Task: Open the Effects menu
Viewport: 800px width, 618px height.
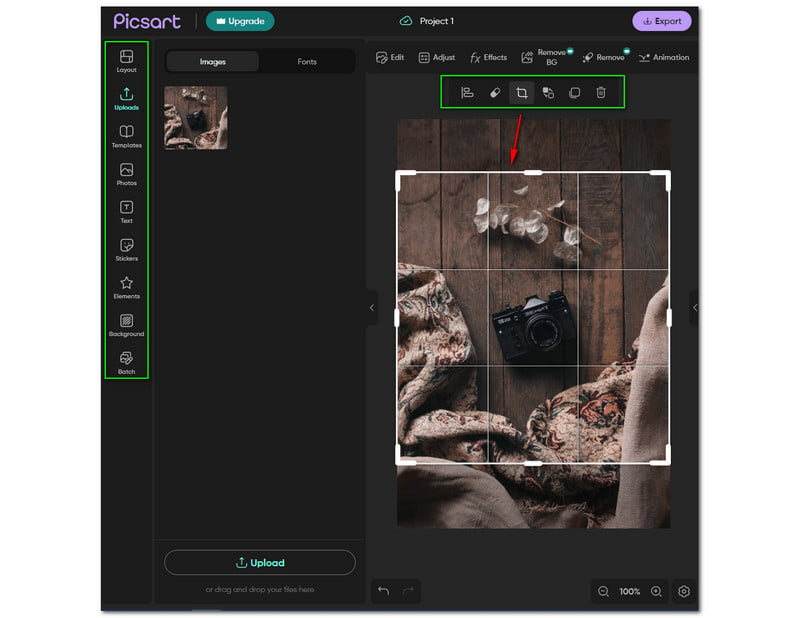Action: tap(489, 58)
